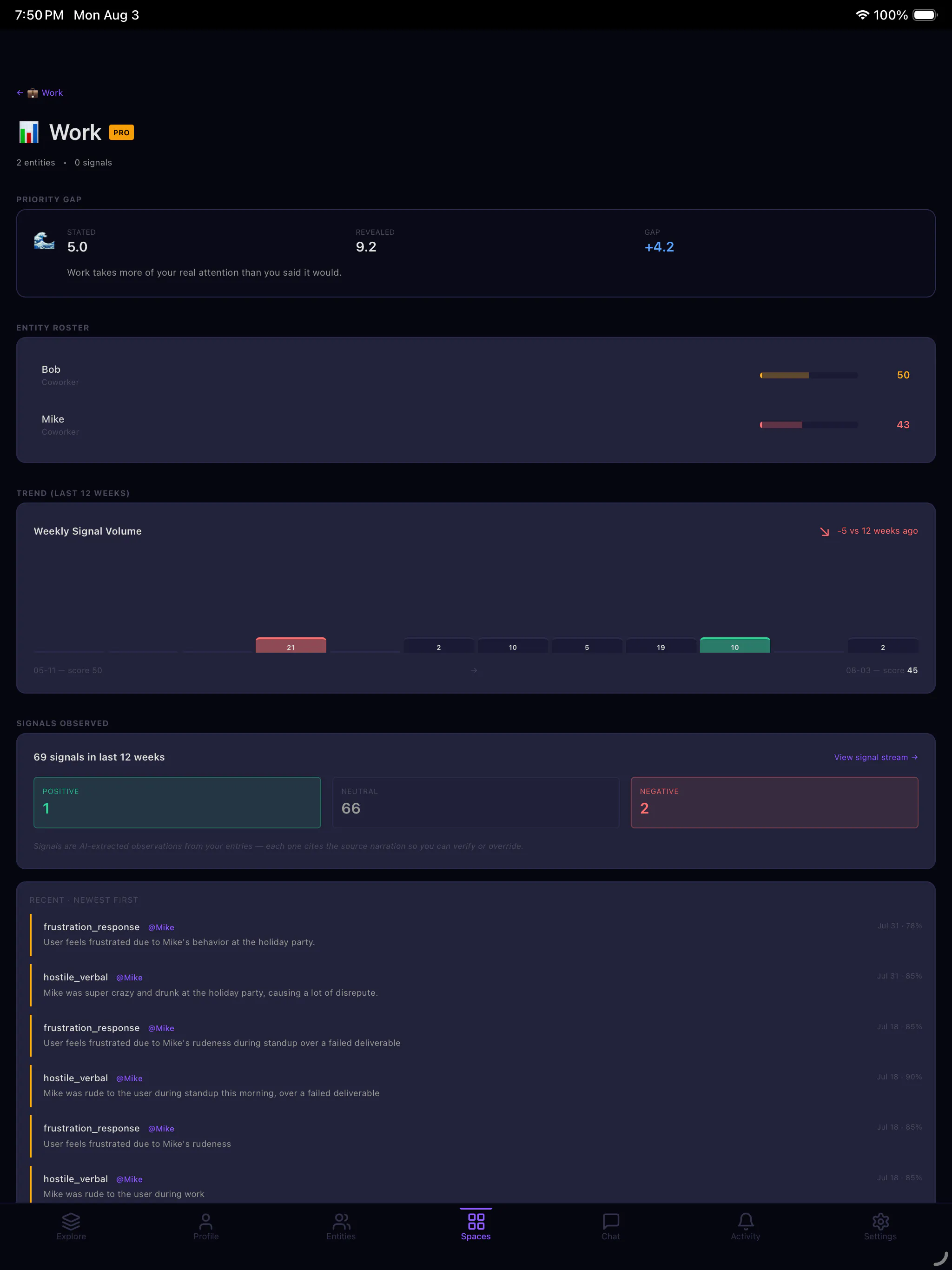Tap Mike's score progress bar
The height and width of the screenshot is (1270, 952).
pos(809,425)
